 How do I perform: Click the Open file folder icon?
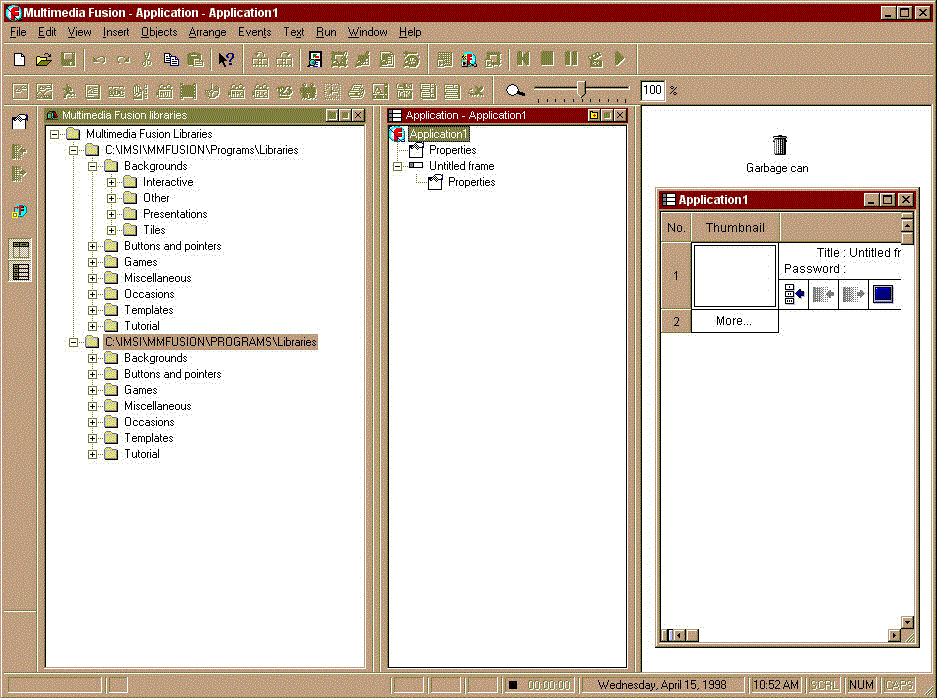point(43,59)
